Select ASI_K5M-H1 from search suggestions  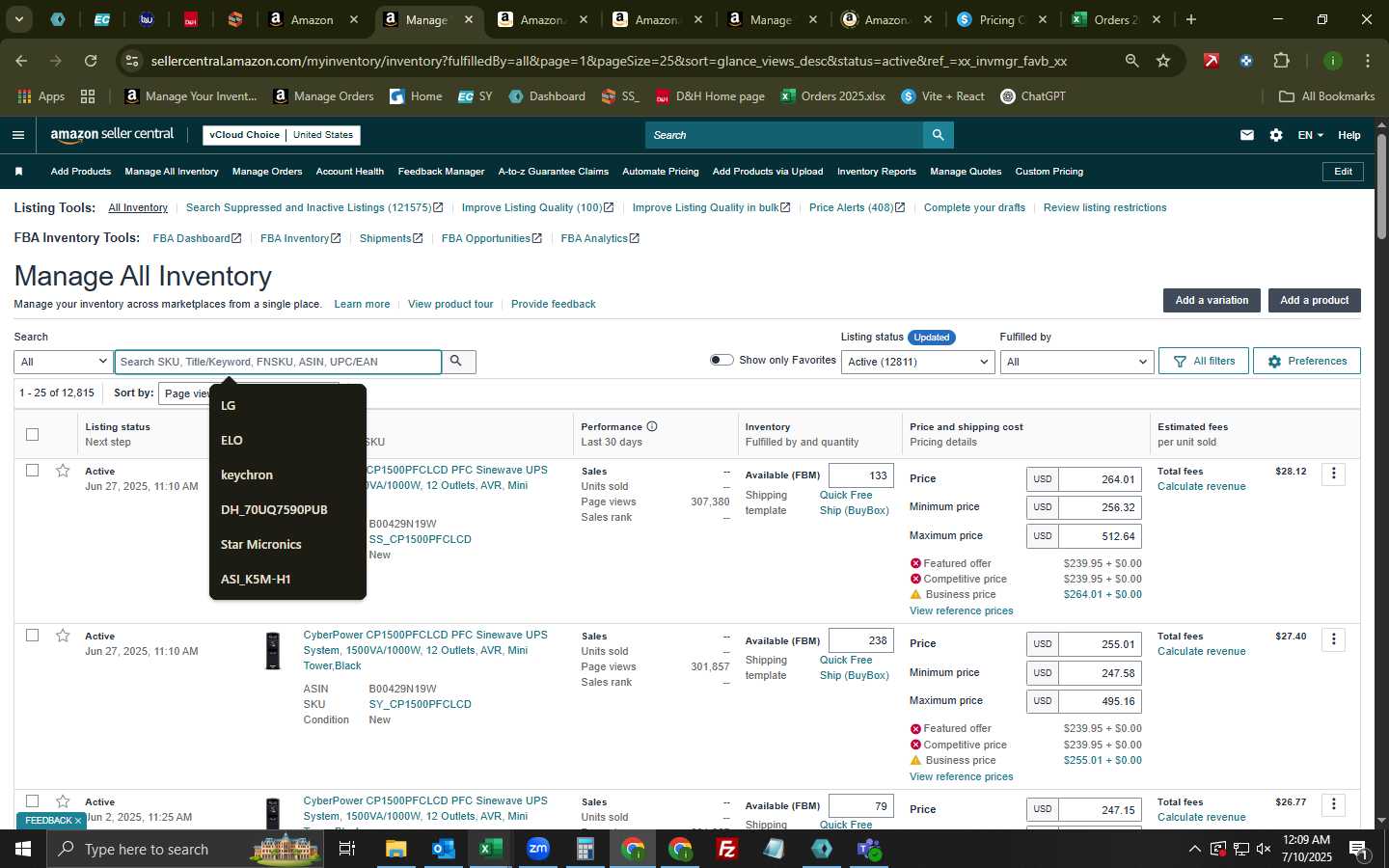287,579
